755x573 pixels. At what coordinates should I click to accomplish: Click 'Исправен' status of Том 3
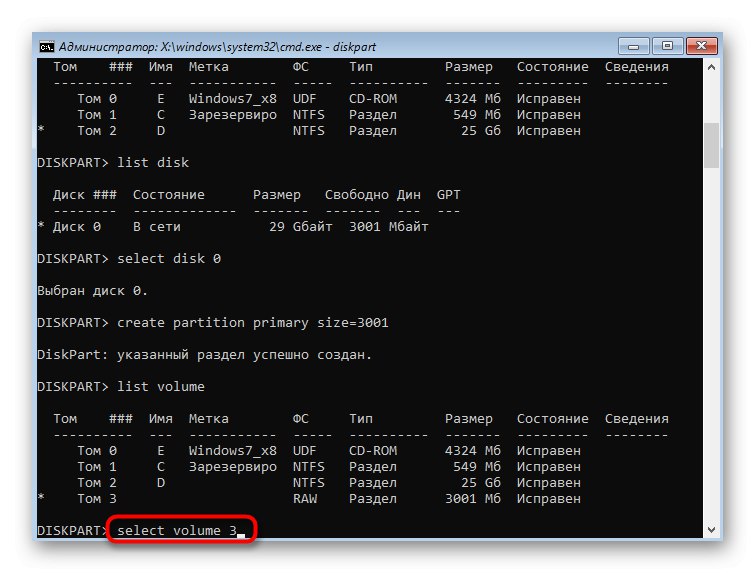(x=549, y=499)
